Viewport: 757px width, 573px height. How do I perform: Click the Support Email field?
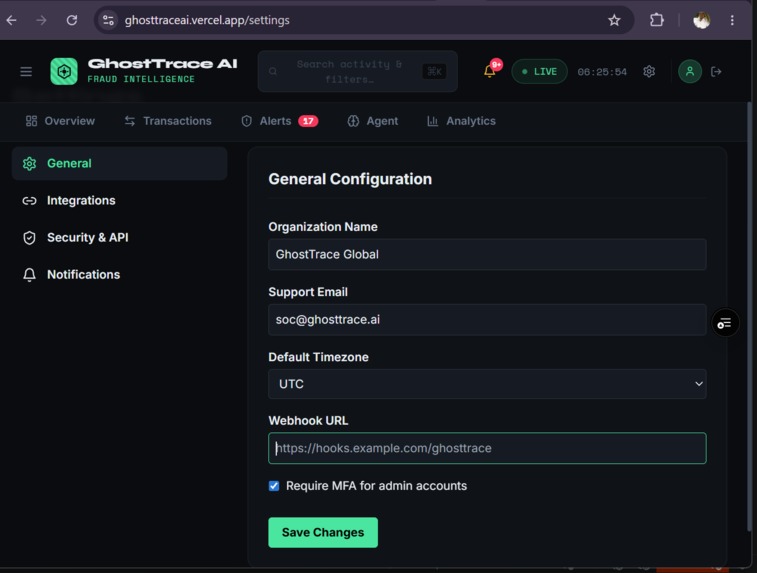487,320
